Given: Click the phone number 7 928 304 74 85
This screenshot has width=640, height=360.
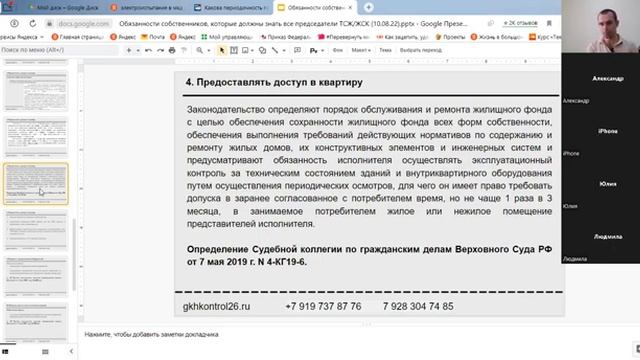Looking at the screenshot, I should pyautogui.click(x=418, y=307).
